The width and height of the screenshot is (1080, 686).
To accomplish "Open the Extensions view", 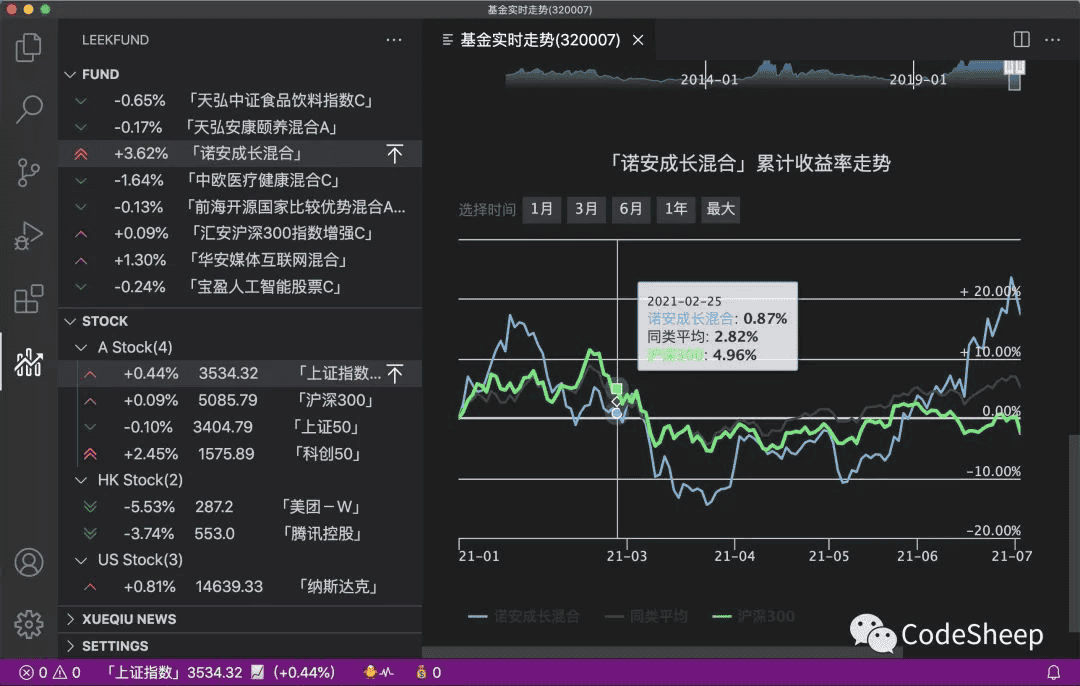I will pyautogui.click(x=28, y=298).
